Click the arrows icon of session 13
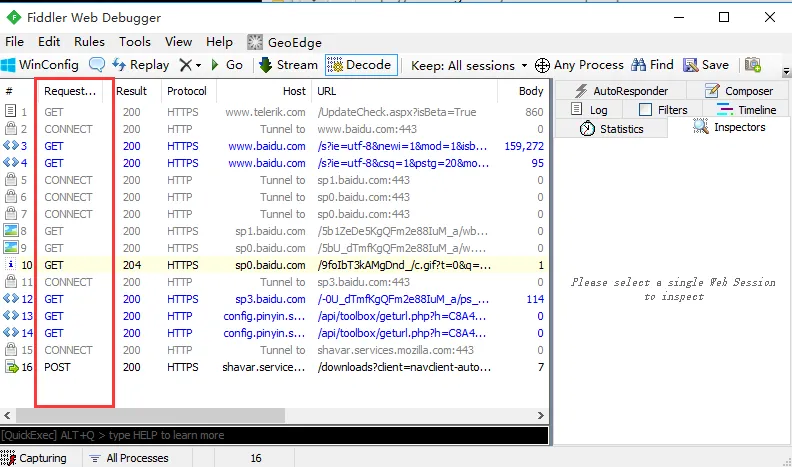The width and height of the screenshot is (792, 467). click(11, 316)
